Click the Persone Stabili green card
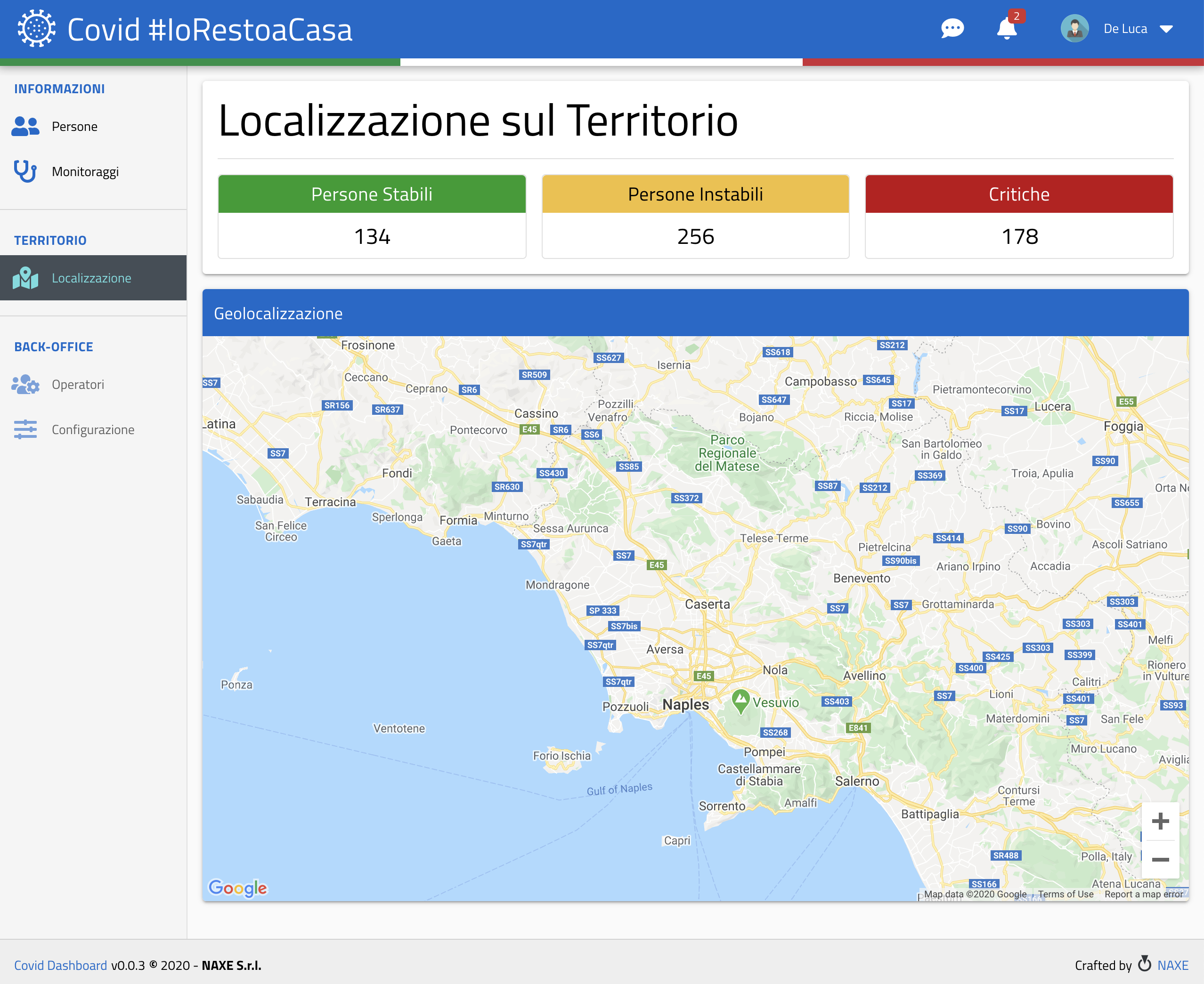1204x984 pixels. tap(372, 194)
